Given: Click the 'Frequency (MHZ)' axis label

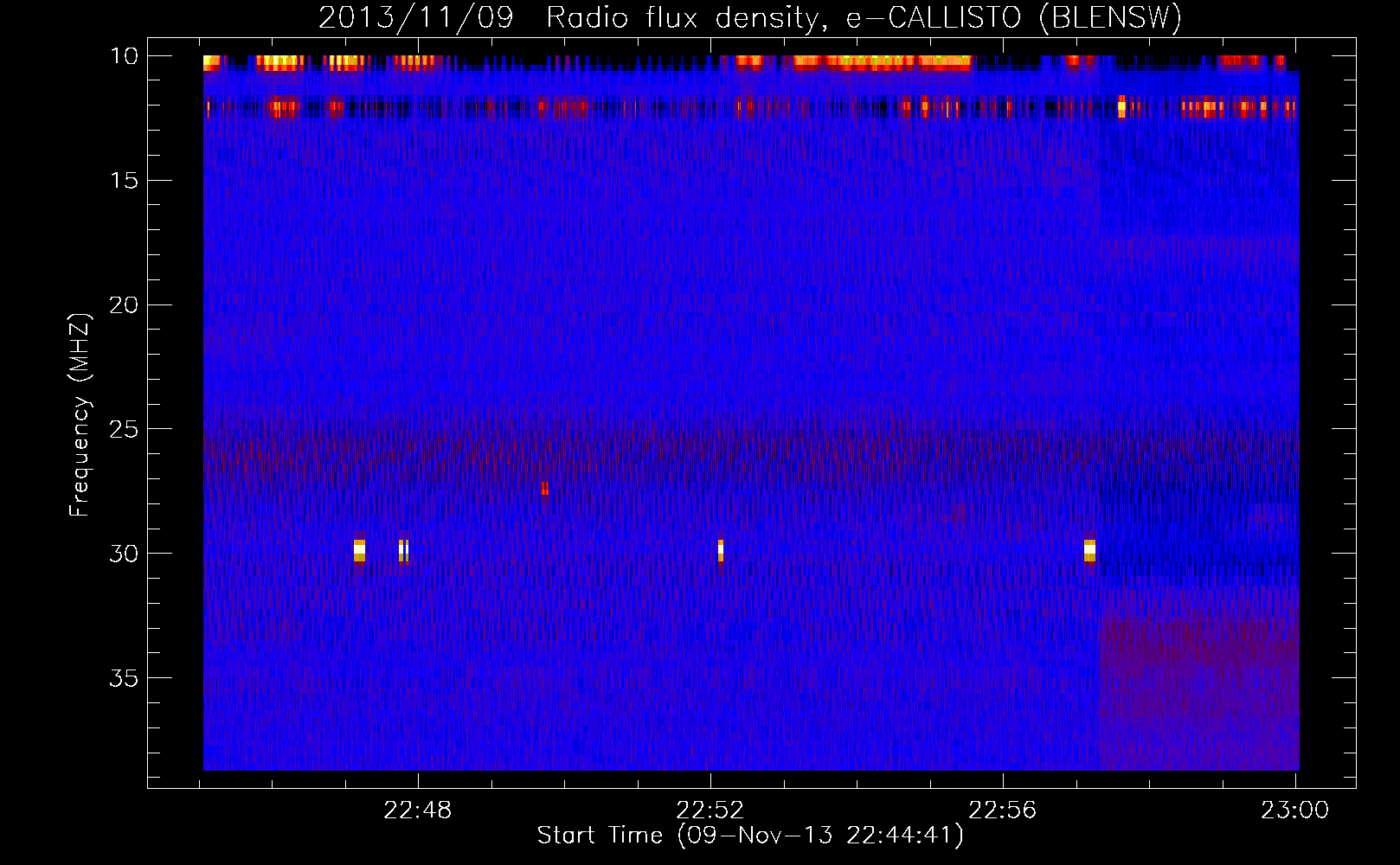Looking at the screenshot, I should 80,415.
